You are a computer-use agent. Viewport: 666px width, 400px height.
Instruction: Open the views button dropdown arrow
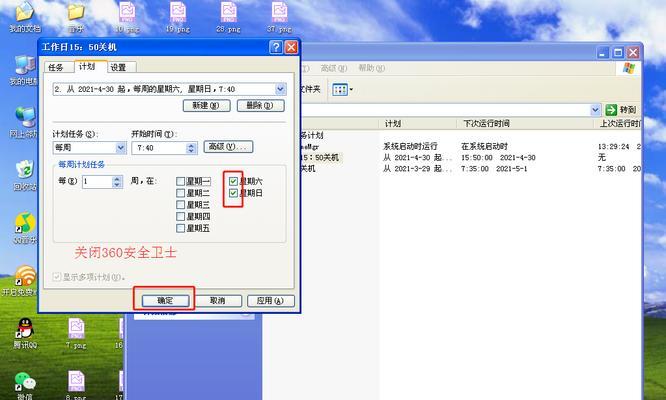(351, 90)
